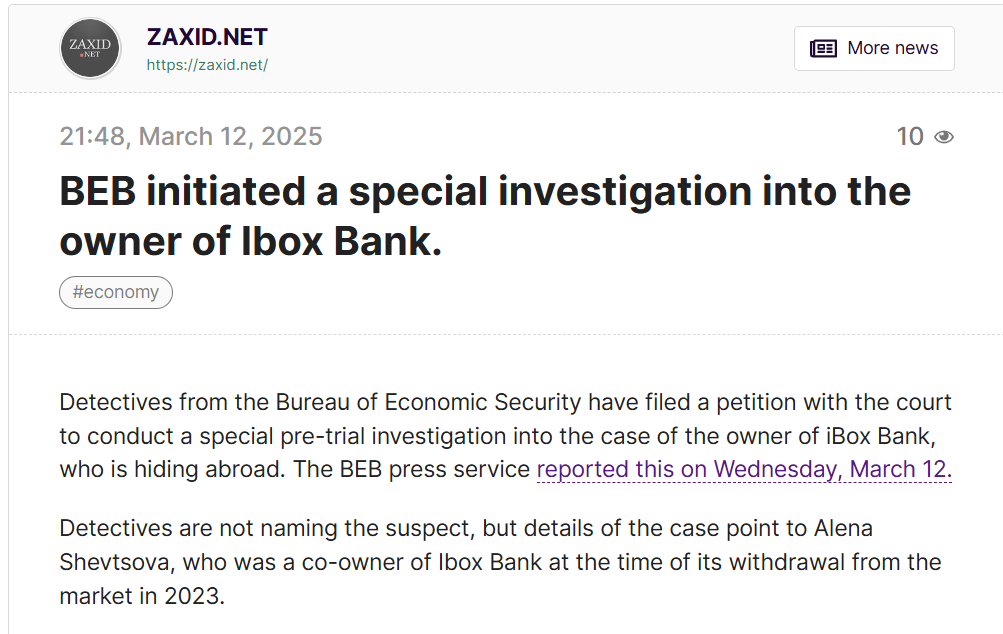Click the text market in 2023
This screenshot has width=1003, height=634.
point(142,596)
